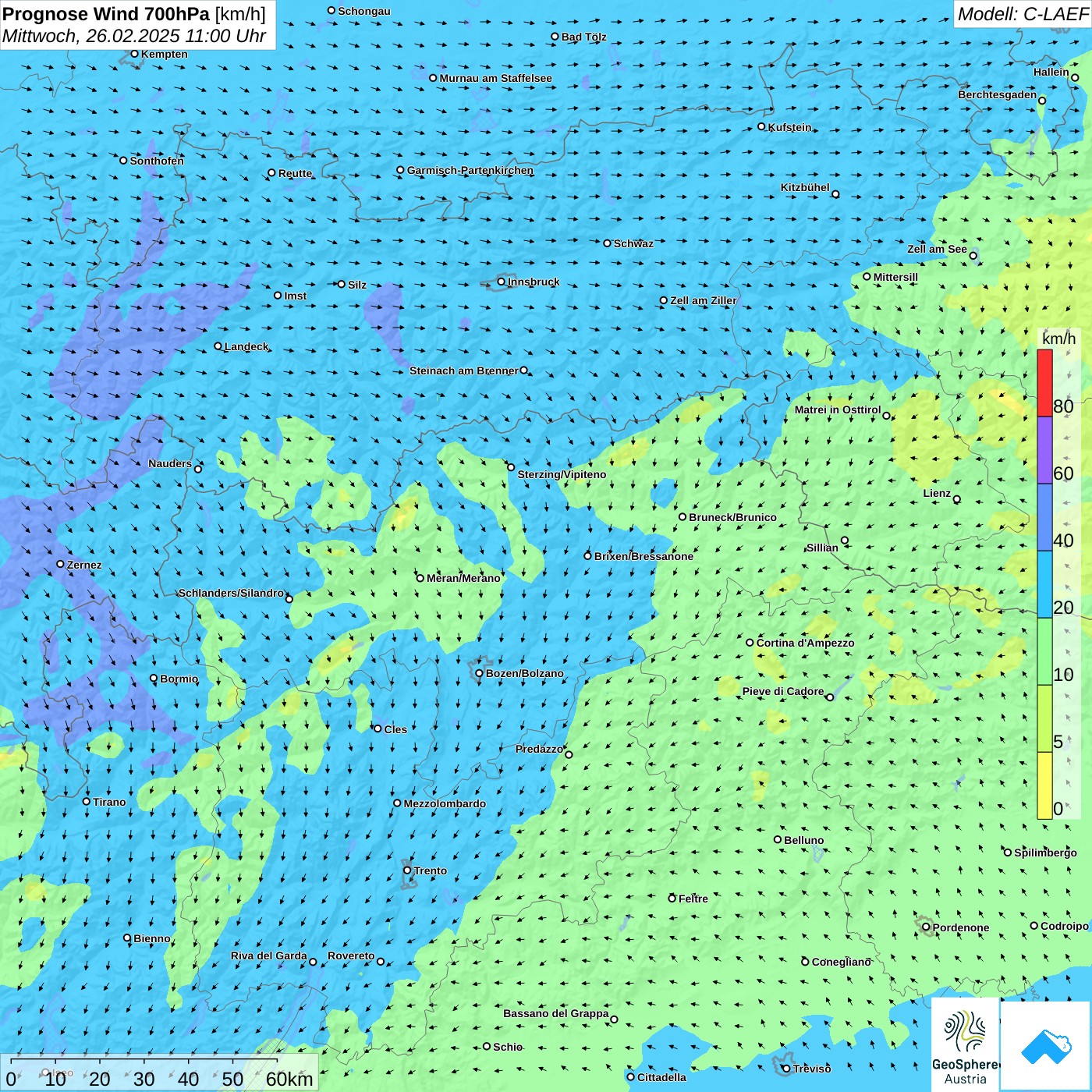Click the Belluno city marker
The width and height of the screenshot is (1092, 1092).
(778, 839)
